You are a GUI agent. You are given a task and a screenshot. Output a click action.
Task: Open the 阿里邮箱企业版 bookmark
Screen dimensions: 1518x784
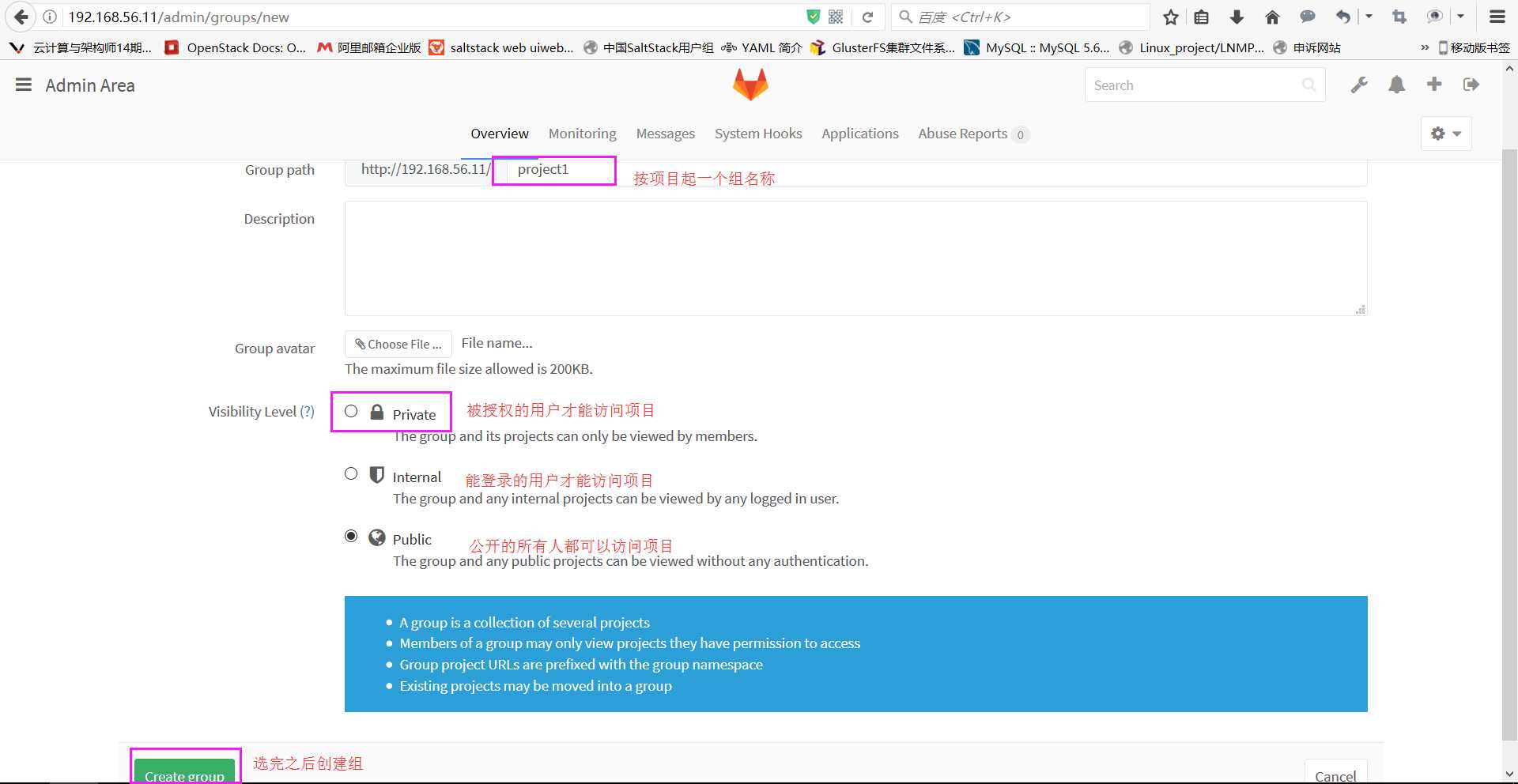point(368,47)
